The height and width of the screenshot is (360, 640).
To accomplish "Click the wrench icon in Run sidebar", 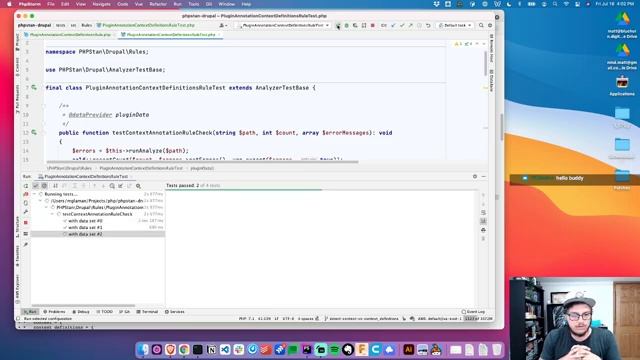I will click(x=26, y=212).
